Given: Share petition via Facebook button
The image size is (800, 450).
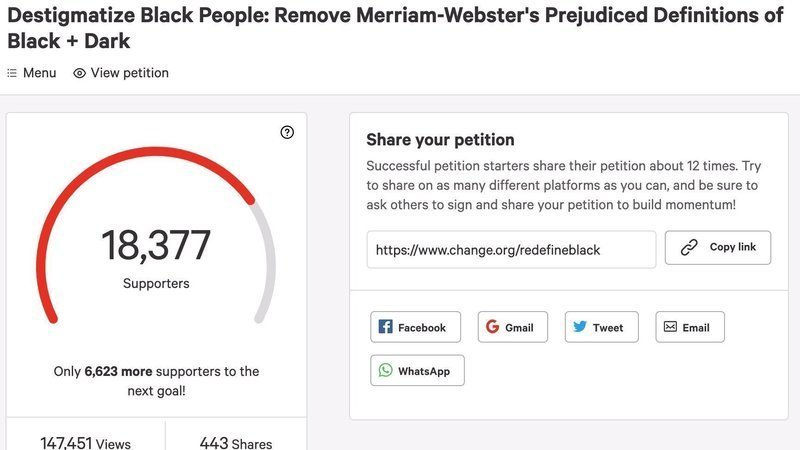Looking at the screenshot, I should 415,327.
